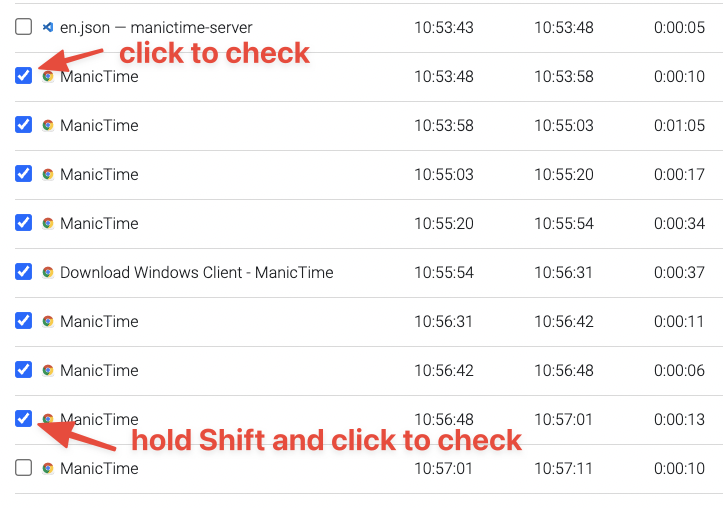Click Chrome icon in row starting at 10:55:03

[x=47, y=174]
